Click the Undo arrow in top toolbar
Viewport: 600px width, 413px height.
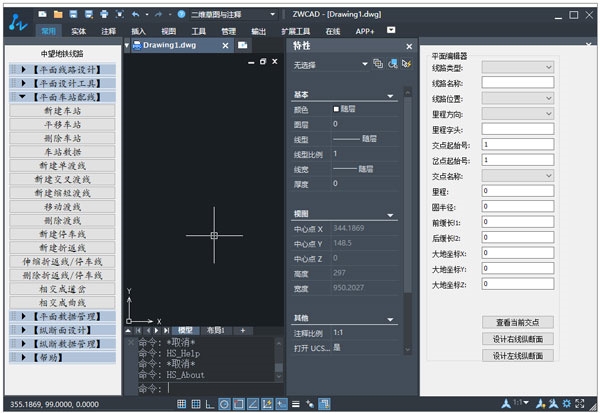(x=134, y=15)
